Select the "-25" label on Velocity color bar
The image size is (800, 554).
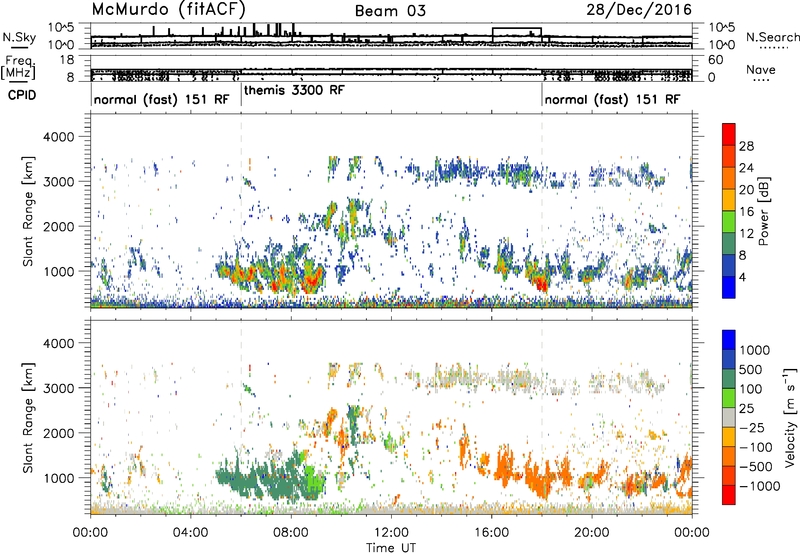click(x=752, y=427)
